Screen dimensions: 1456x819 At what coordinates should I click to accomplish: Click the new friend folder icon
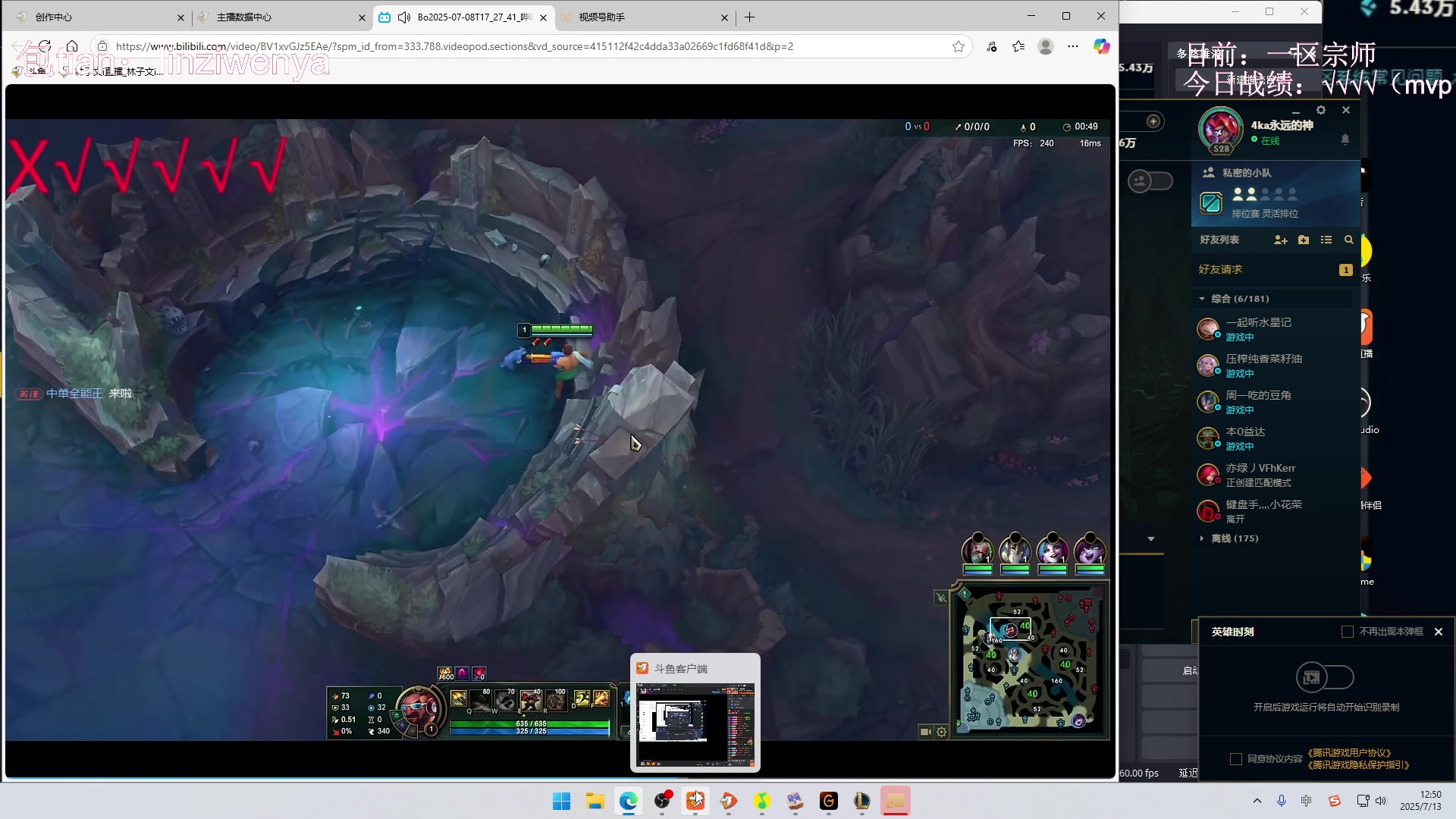coord(1304,240)
